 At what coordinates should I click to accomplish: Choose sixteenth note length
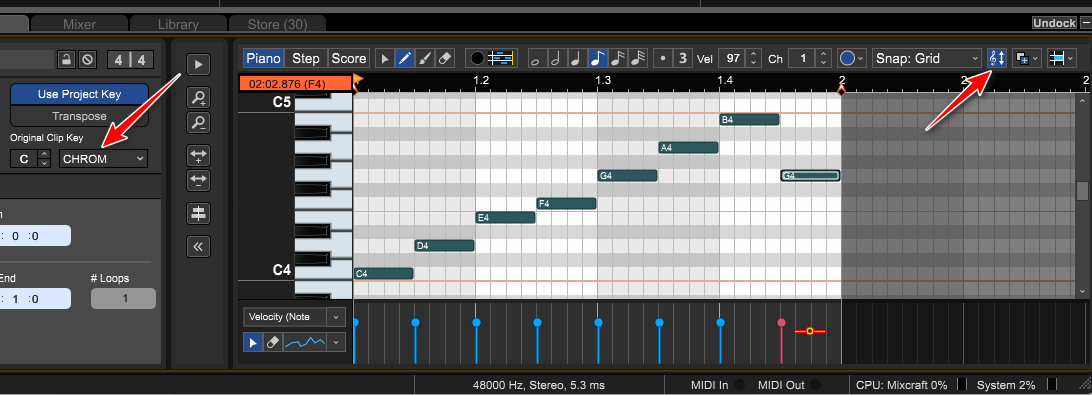[x=617, y=59]
